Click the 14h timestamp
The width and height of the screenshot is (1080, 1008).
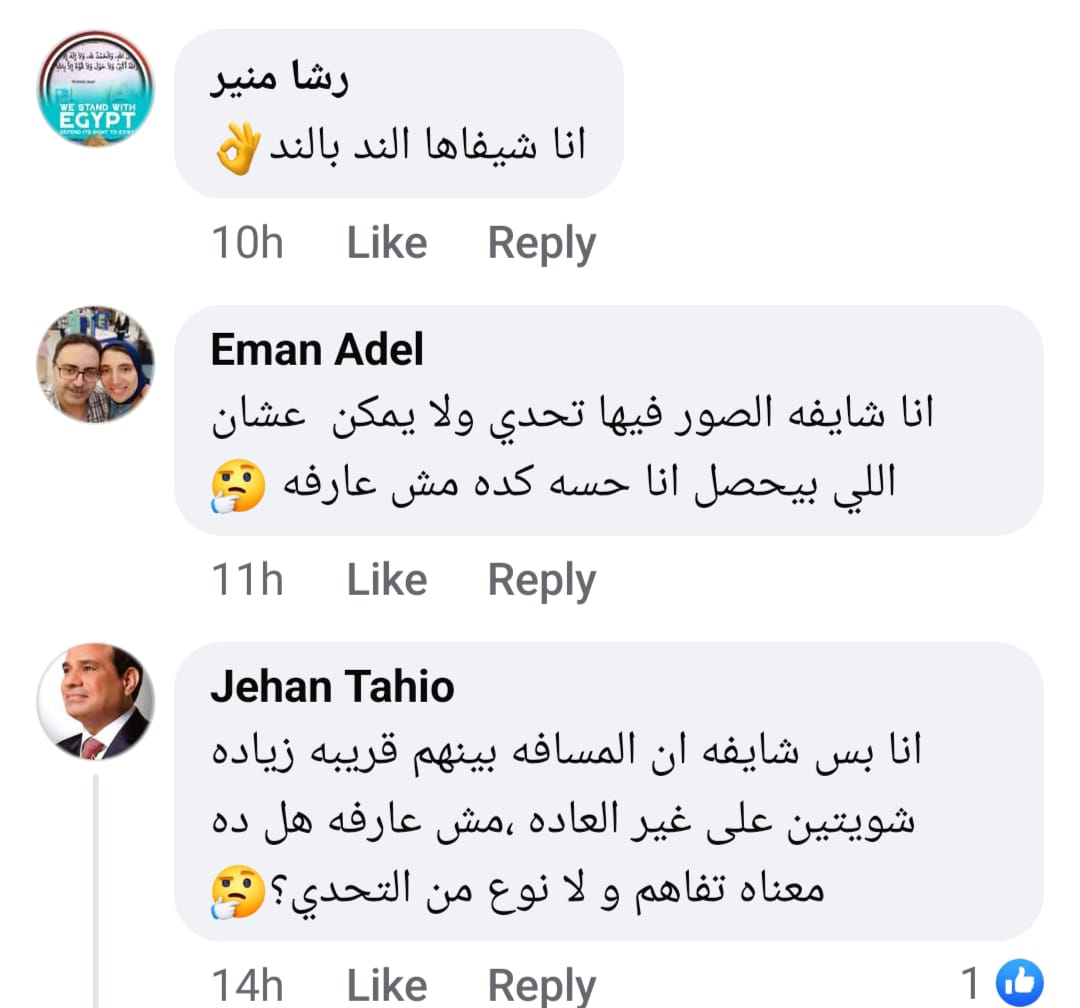click(247, 985)
